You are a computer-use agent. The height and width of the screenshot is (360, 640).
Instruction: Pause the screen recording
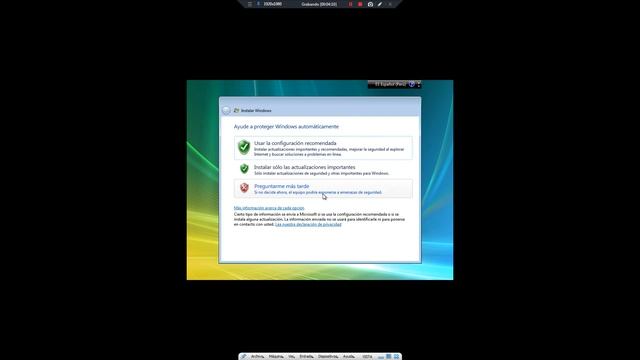[x=350, y=4]
